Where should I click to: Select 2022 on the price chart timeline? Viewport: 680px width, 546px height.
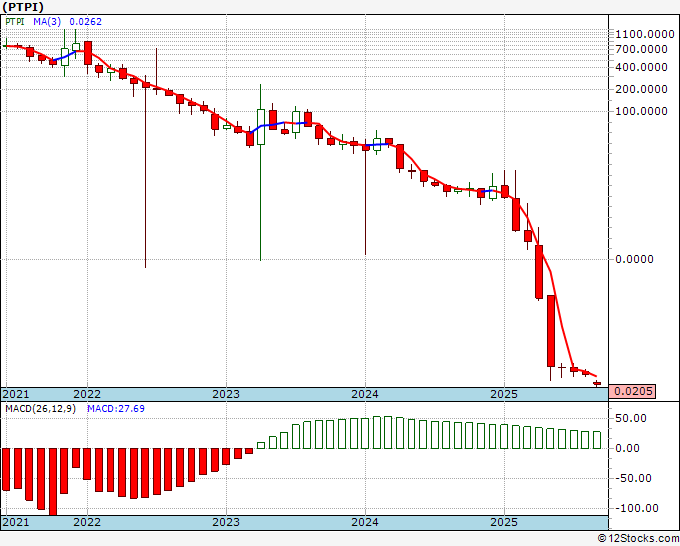click(87, 394)
